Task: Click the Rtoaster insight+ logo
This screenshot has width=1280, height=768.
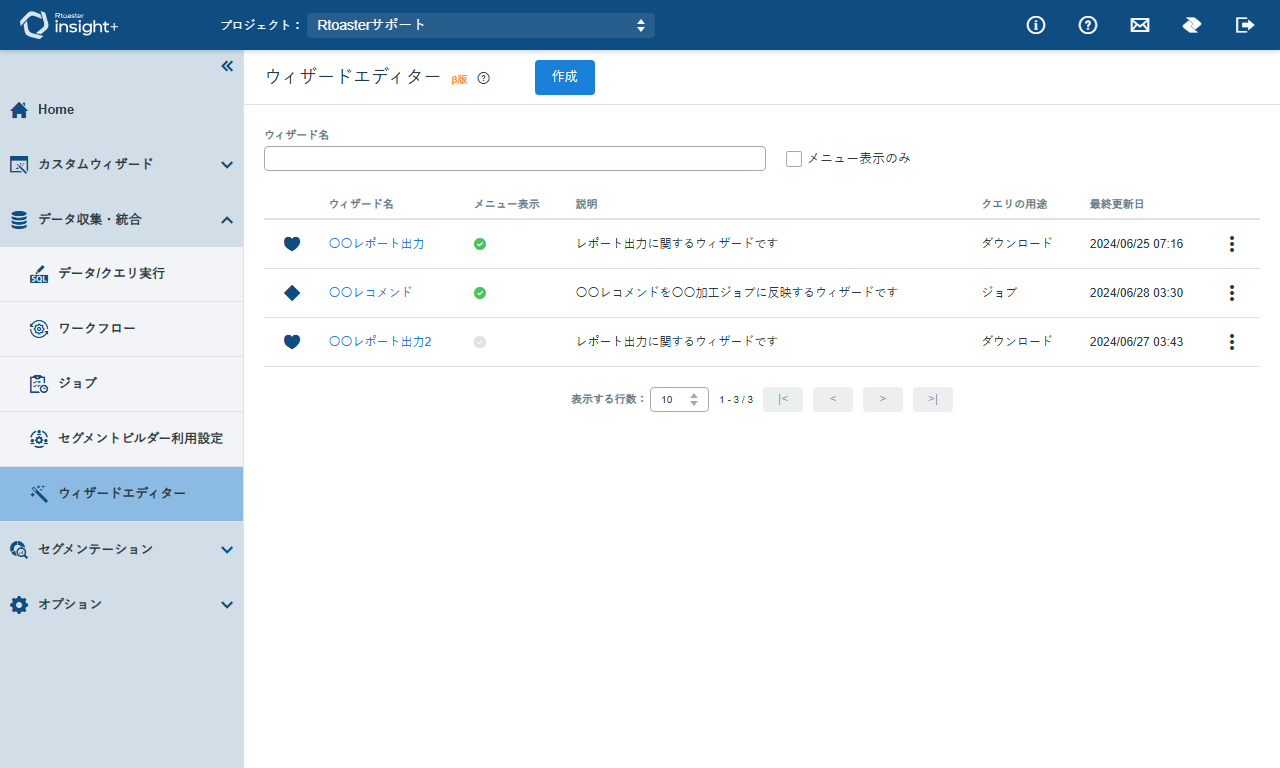Action: pyautogui.click(x=69, y=25)
